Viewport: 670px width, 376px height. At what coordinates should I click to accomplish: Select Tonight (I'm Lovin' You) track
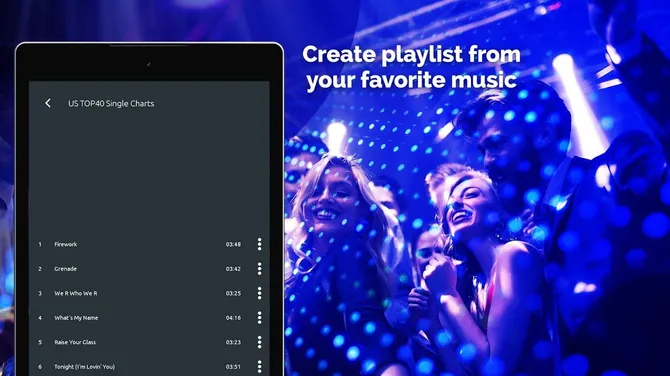84,367
